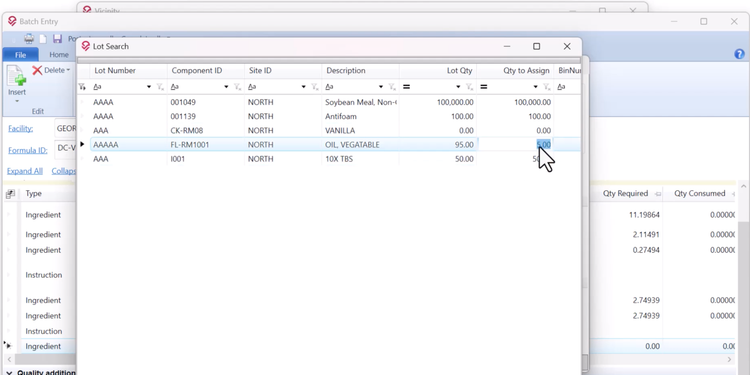
Task: Click the Lot Qty column header
Action: click(x=438, y=71)
